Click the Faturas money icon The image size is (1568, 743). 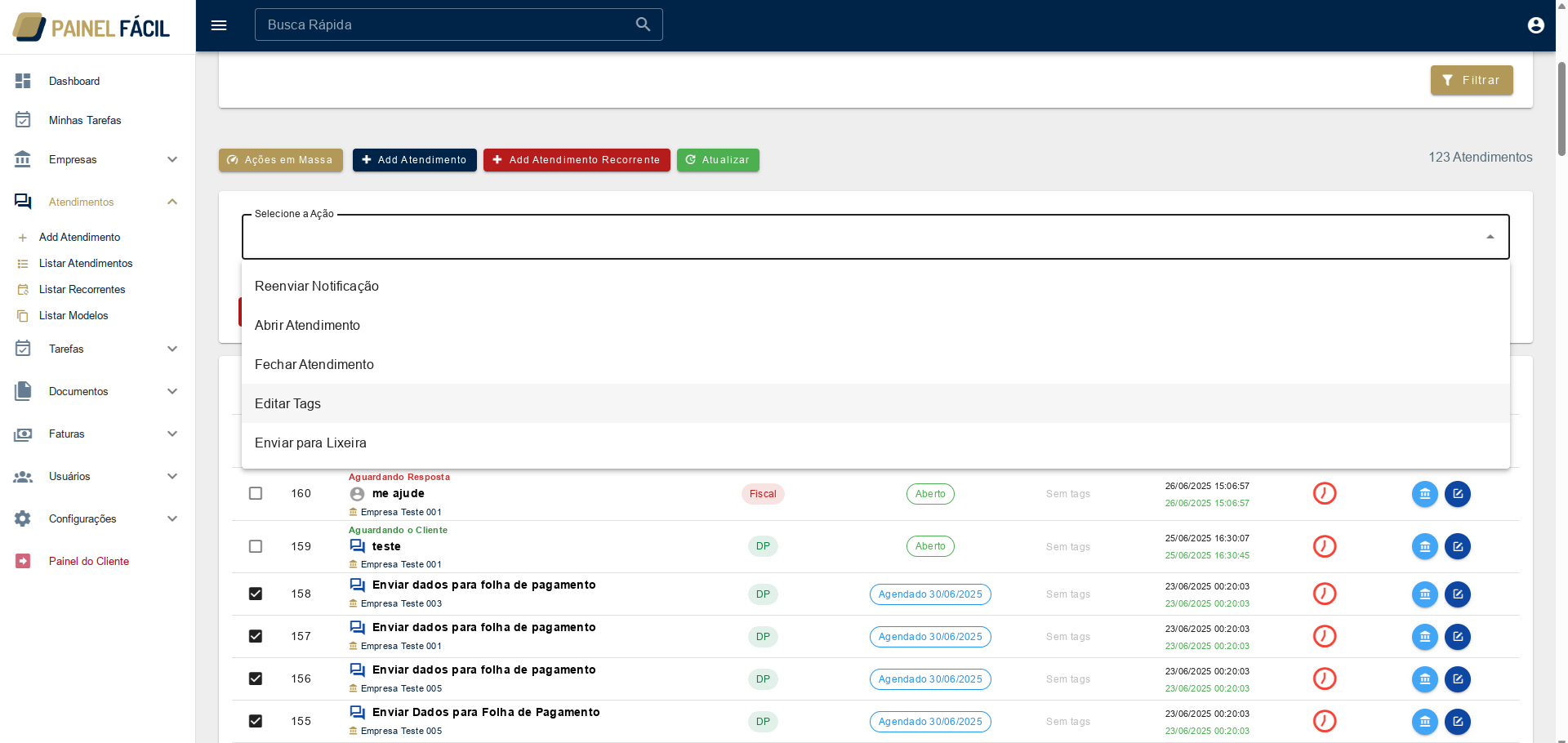point(23,434)
